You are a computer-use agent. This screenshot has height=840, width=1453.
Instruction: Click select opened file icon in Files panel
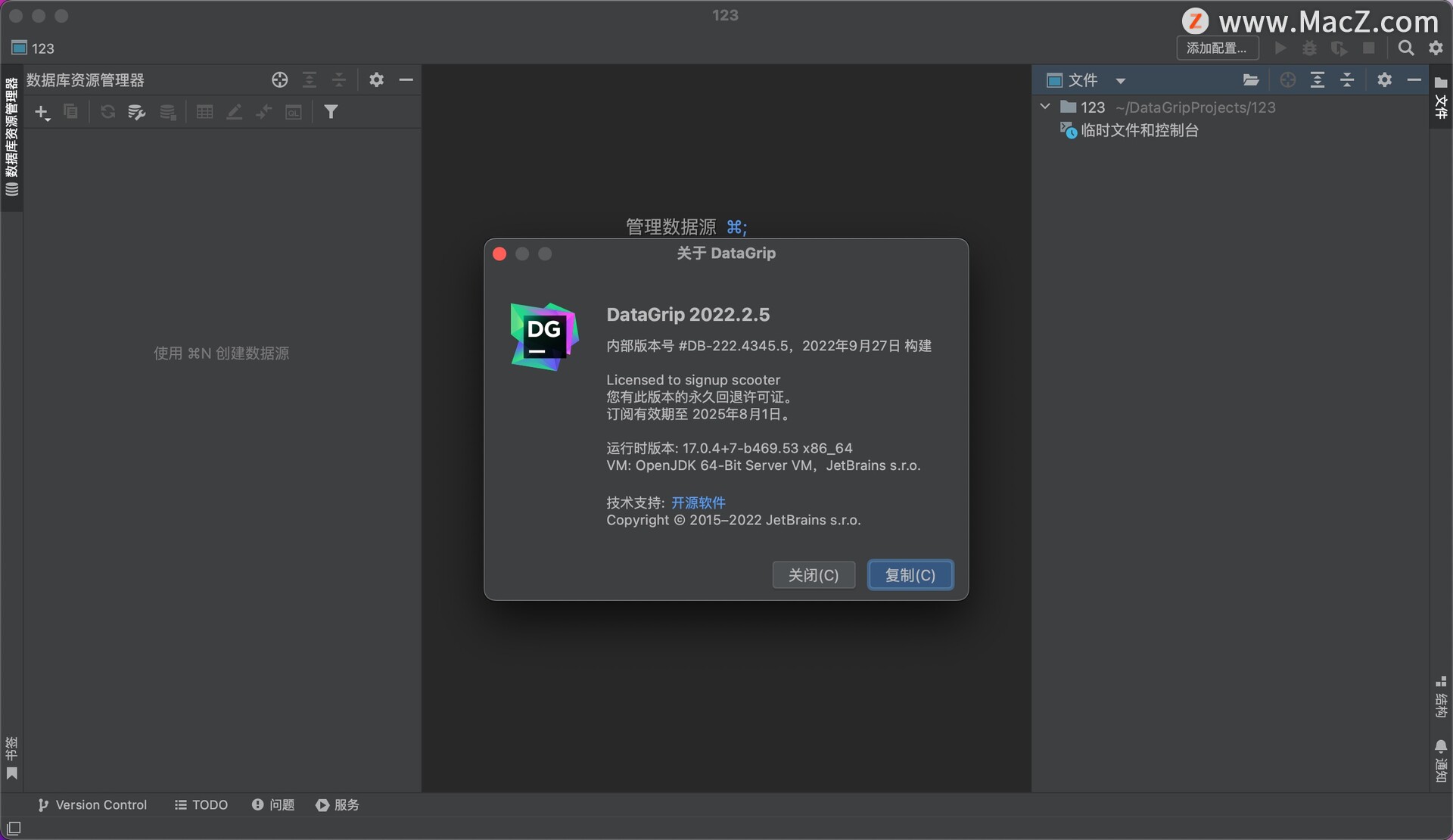[x=1287, y=79]
